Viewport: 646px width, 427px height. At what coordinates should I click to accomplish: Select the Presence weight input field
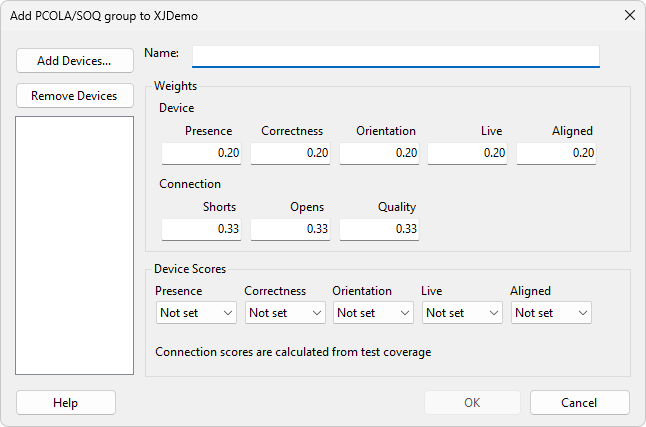coord(201,153)
